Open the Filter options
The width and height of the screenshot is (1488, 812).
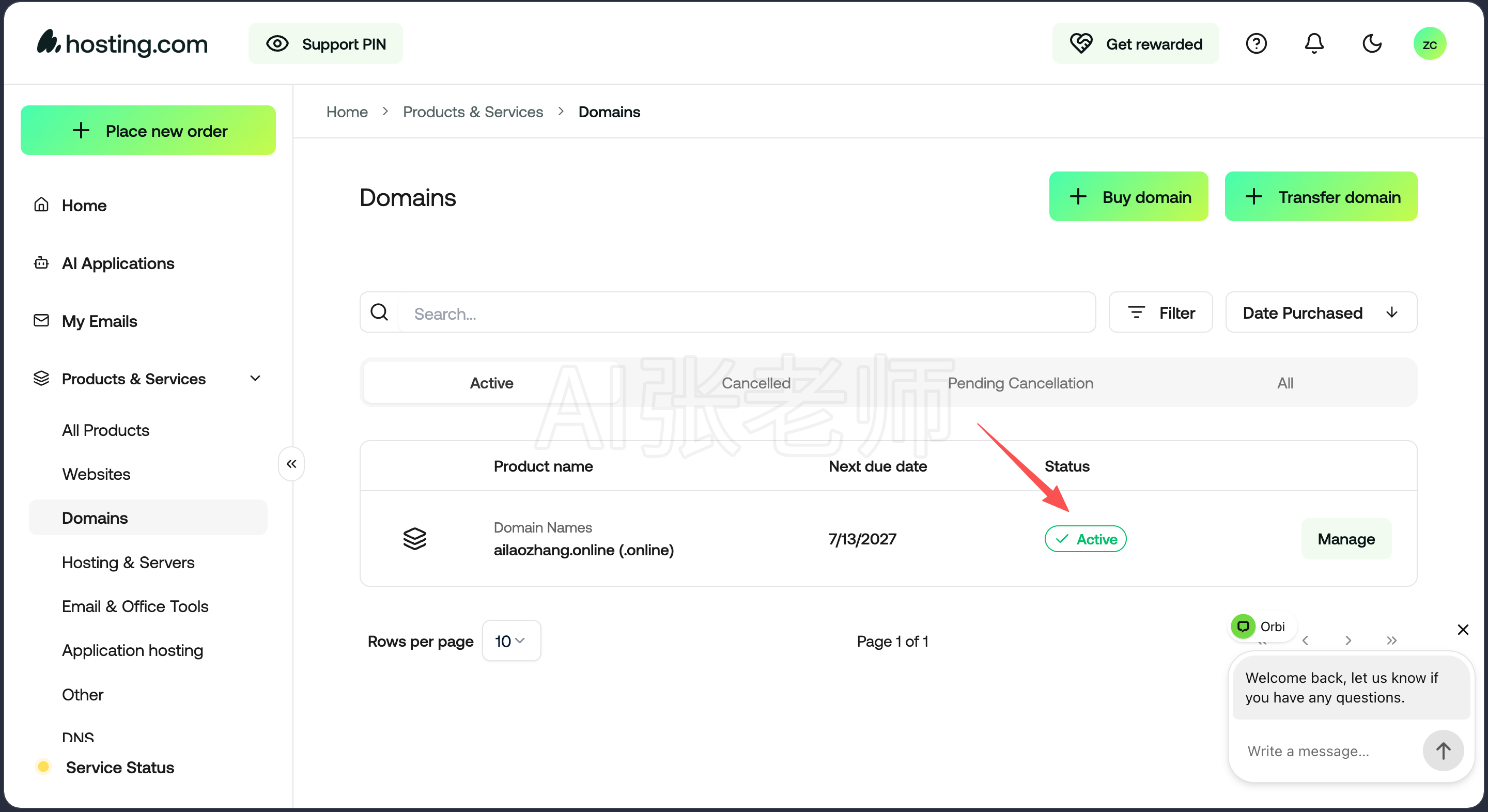(x=1161, y=313)
